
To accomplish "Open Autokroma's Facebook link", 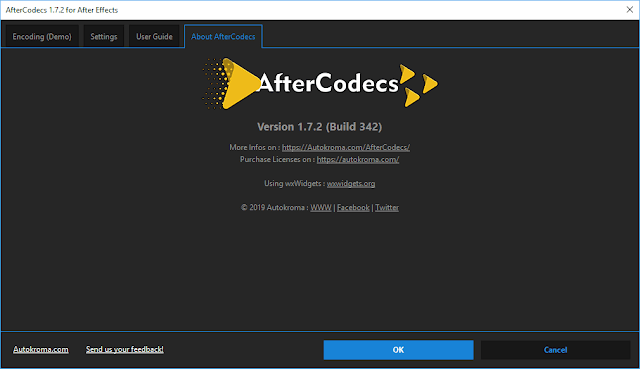I will 353,207.
